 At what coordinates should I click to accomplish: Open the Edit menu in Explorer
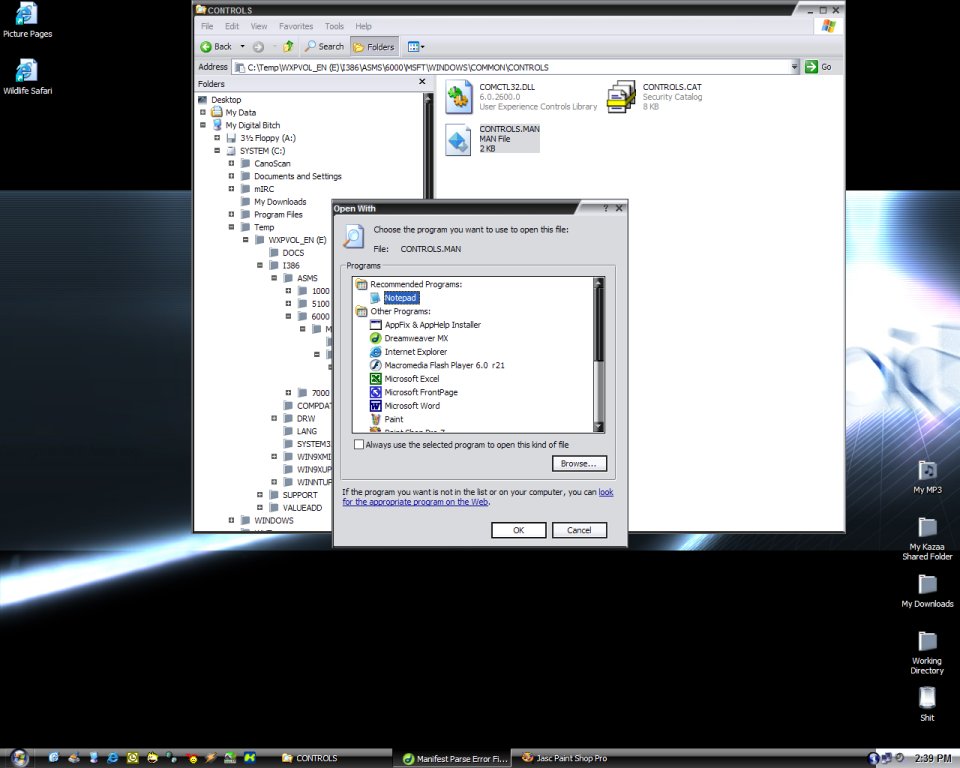[x=231, y=26]
